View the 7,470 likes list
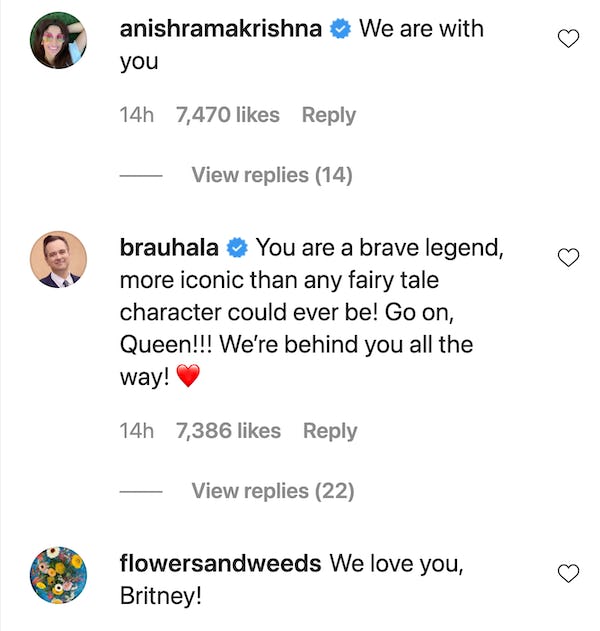This screenshot has height=631, width=600. click(227, 115)
